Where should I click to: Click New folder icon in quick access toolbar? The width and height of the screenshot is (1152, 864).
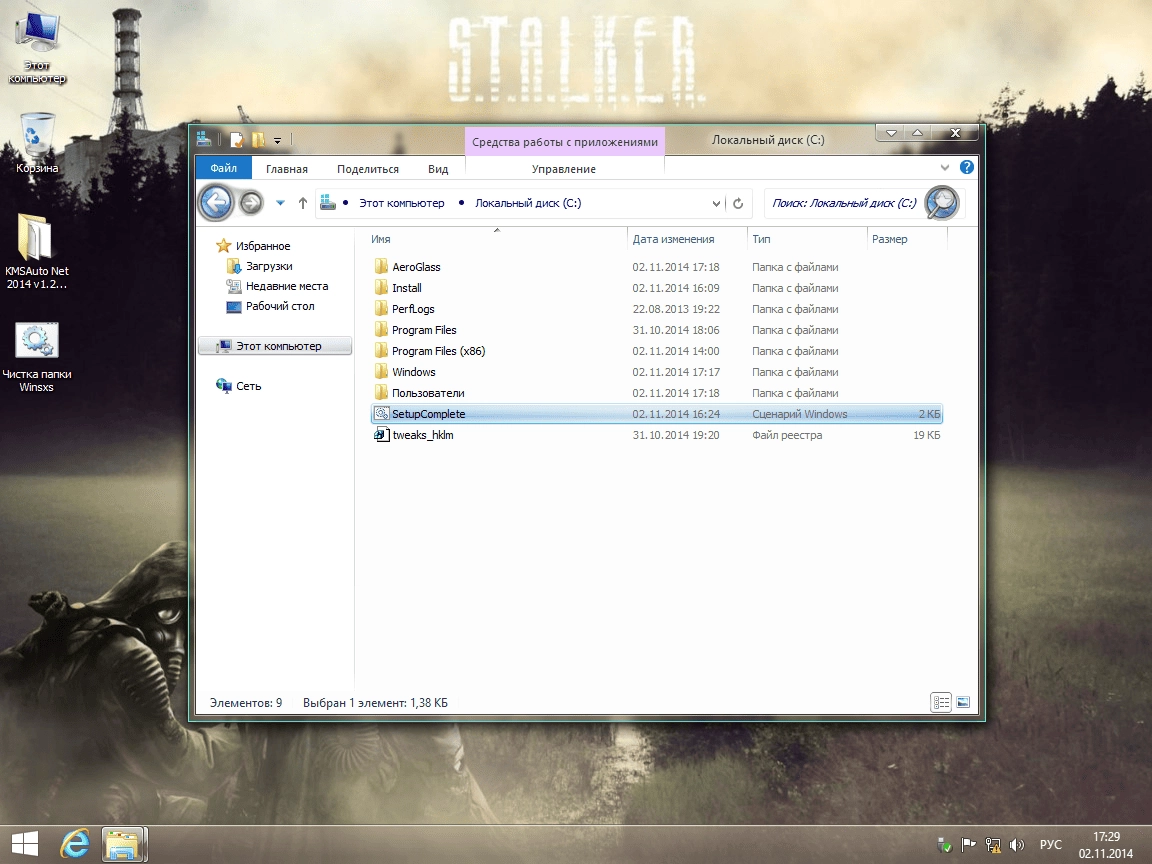[x=258, y=140]
